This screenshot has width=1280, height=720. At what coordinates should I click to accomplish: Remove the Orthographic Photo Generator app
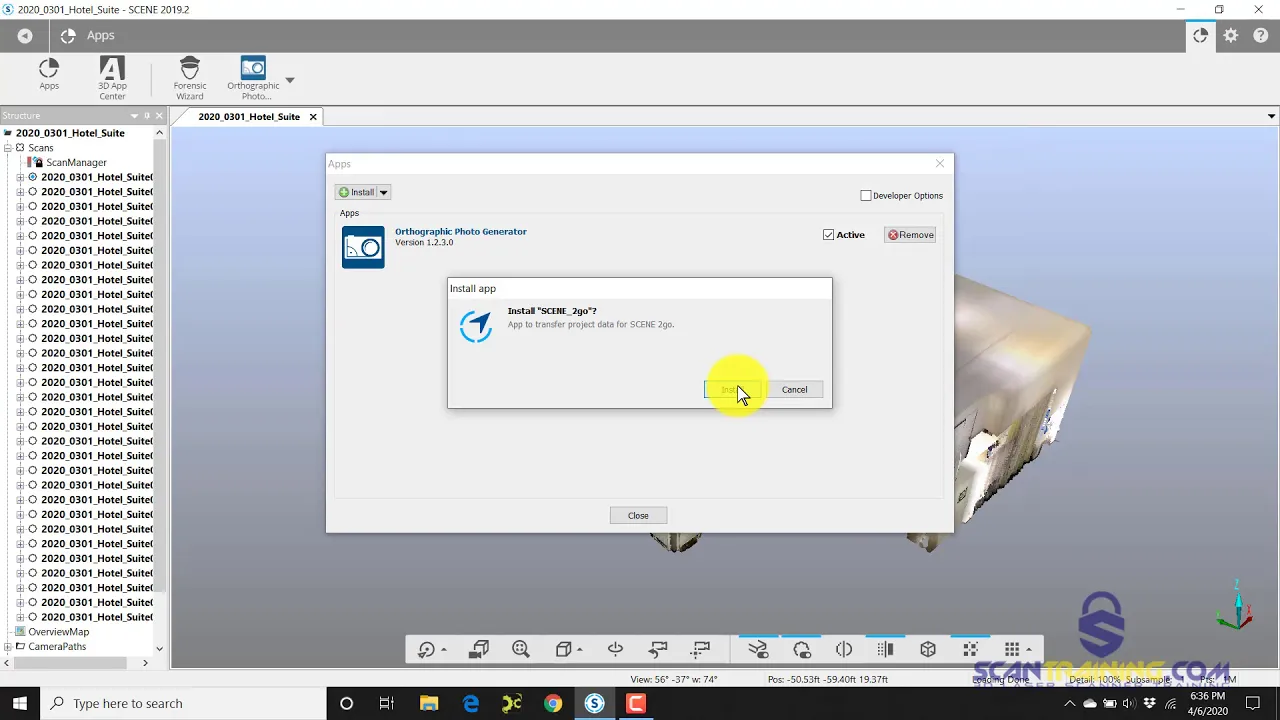[x=910, y=235]
